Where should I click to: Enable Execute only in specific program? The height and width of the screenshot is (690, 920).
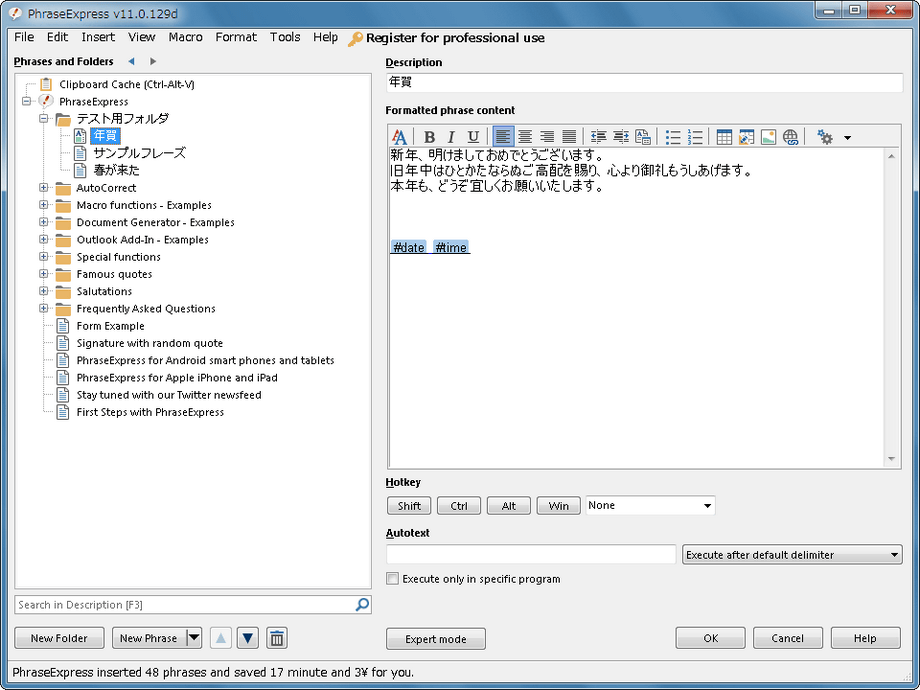[393, 579]
